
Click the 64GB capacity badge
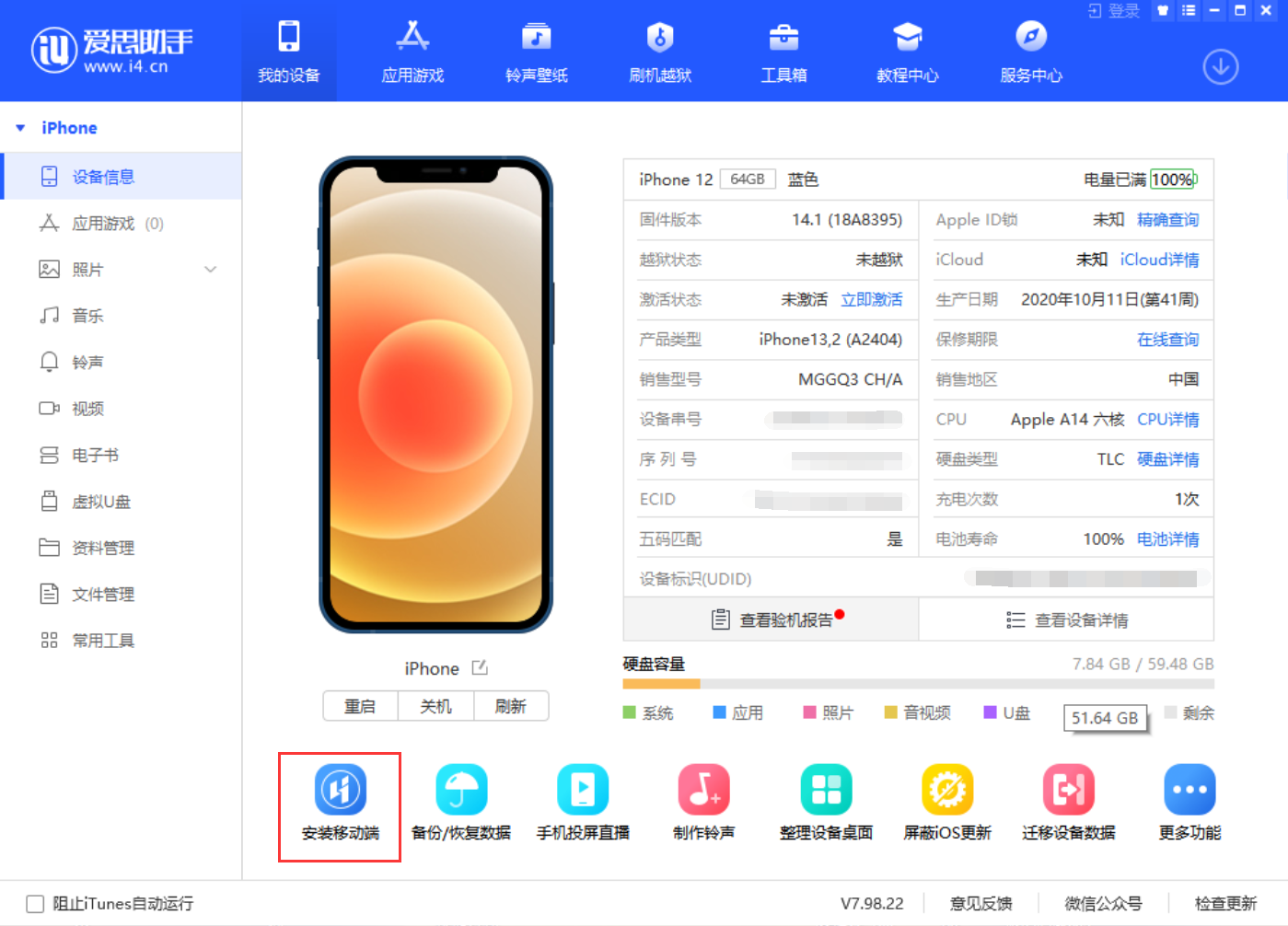pos(748,179)
